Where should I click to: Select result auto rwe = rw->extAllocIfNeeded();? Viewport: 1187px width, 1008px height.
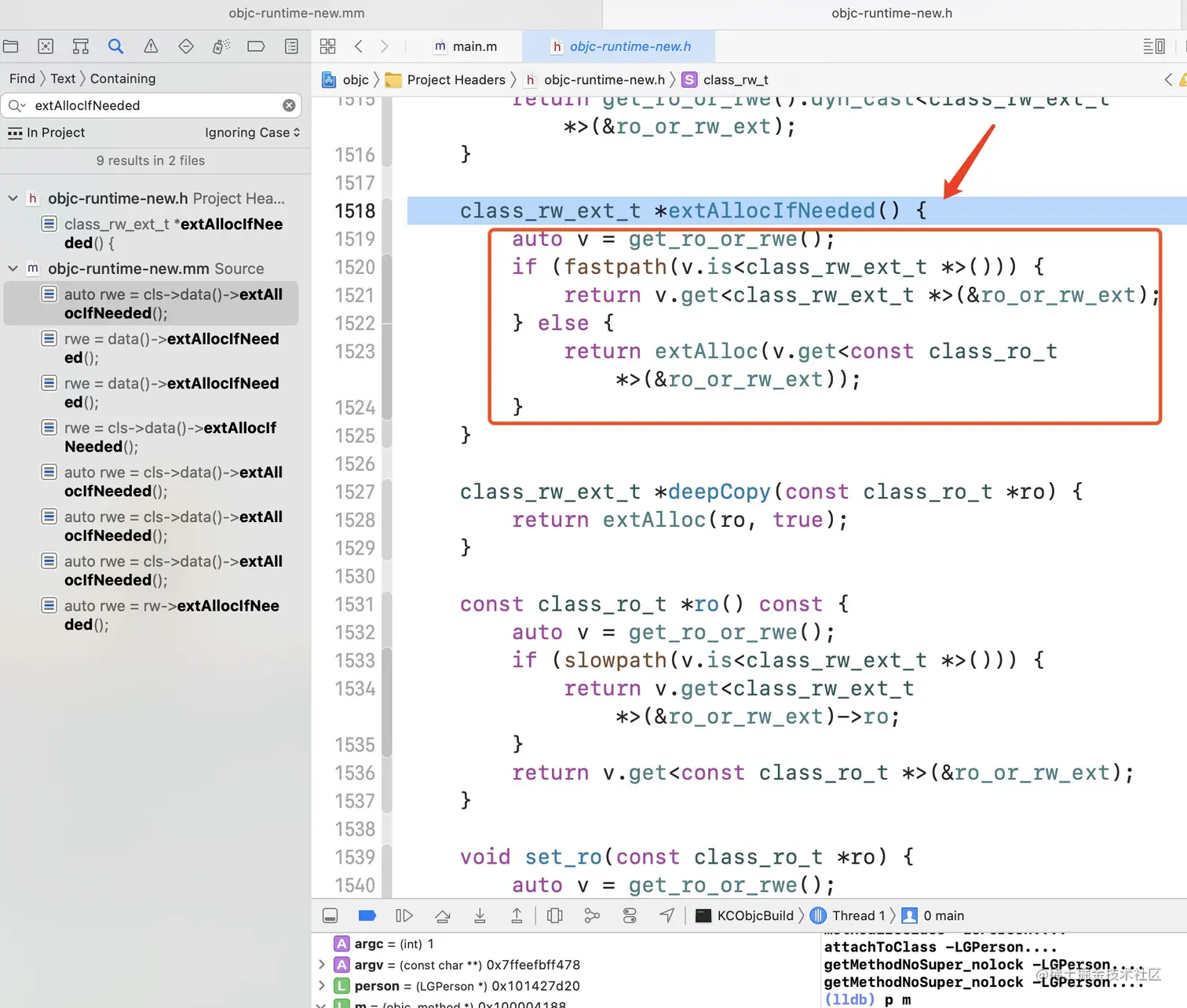(x=163, y=615)
